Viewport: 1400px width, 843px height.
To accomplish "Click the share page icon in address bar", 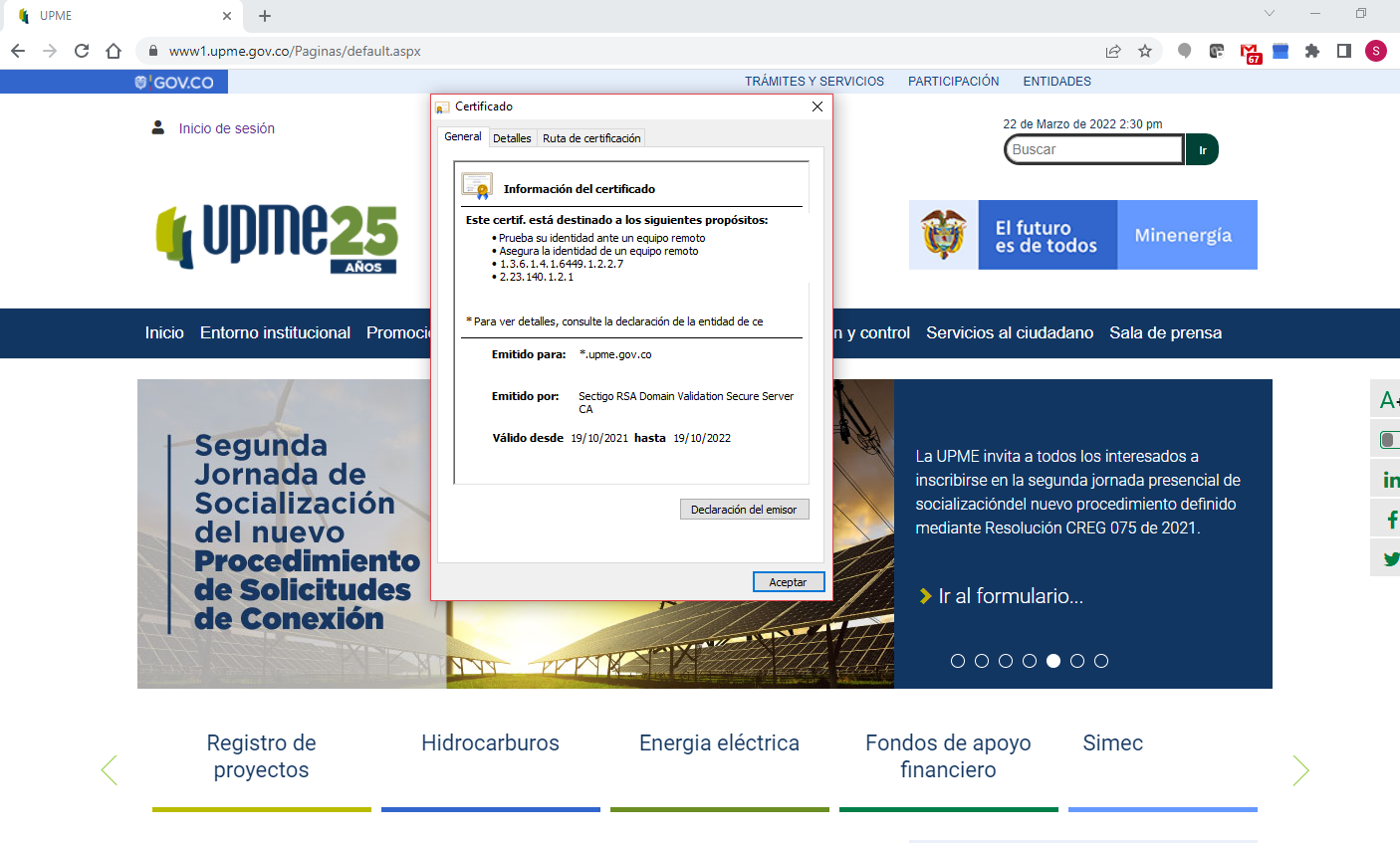I will pyautogui.click(x=1113, y=51).
